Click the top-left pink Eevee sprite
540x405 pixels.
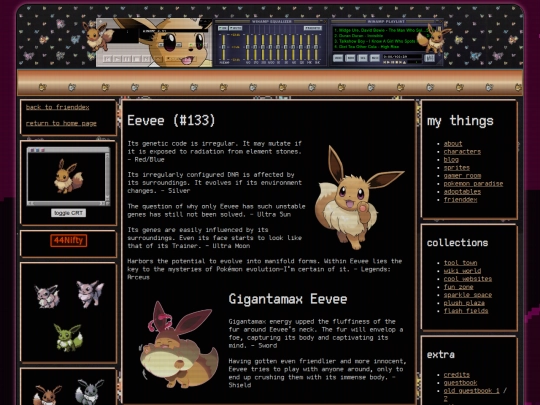tap(47, 296)
